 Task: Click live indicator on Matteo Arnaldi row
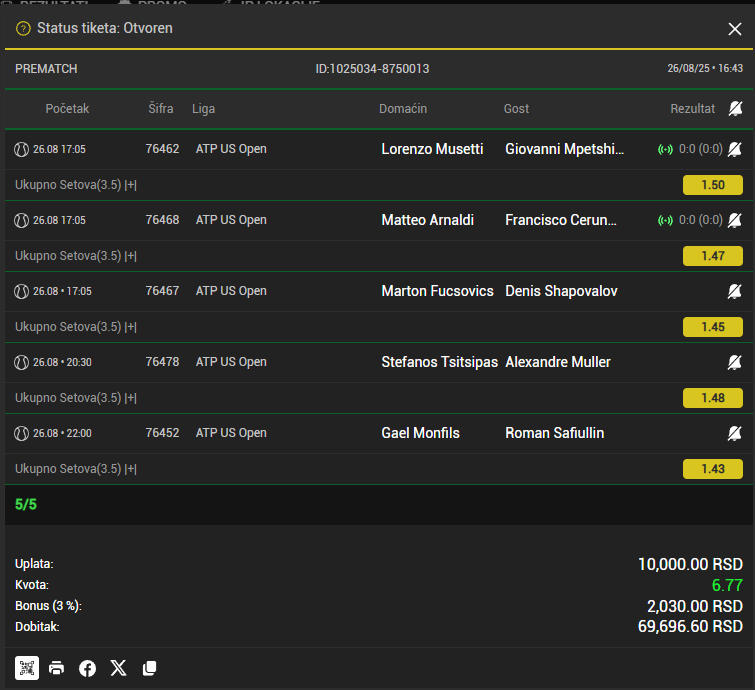[x=665, y=221]
